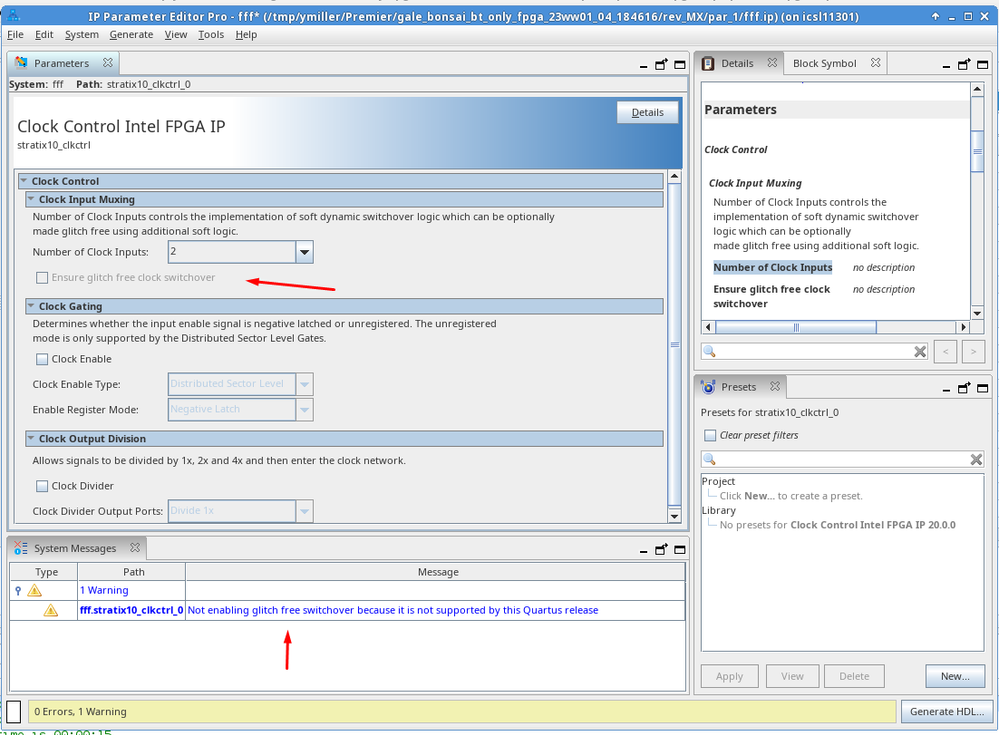
Task: Select the fff.stratix10_clkctrl_0 path cell
Action: click(x=131, y=610)
